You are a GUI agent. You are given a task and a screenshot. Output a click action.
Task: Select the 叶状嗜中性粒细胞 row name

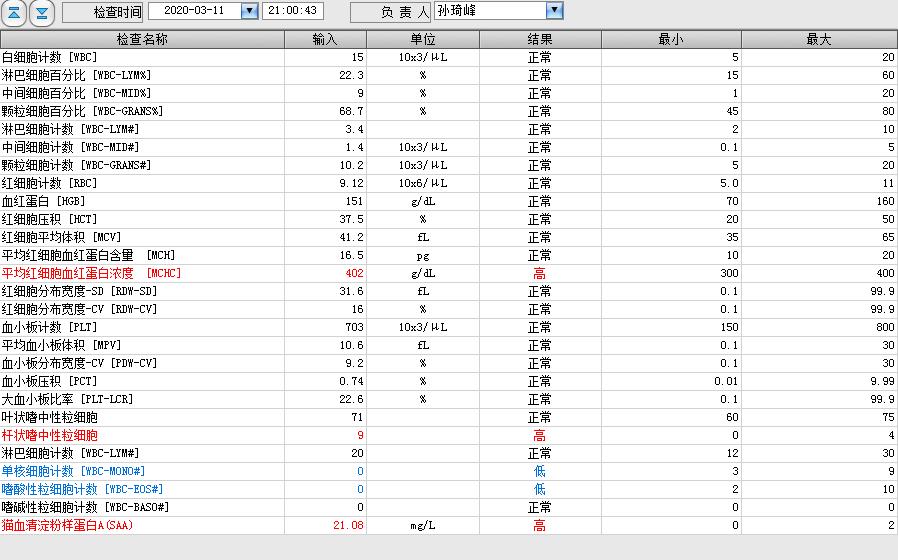[50, 417]
